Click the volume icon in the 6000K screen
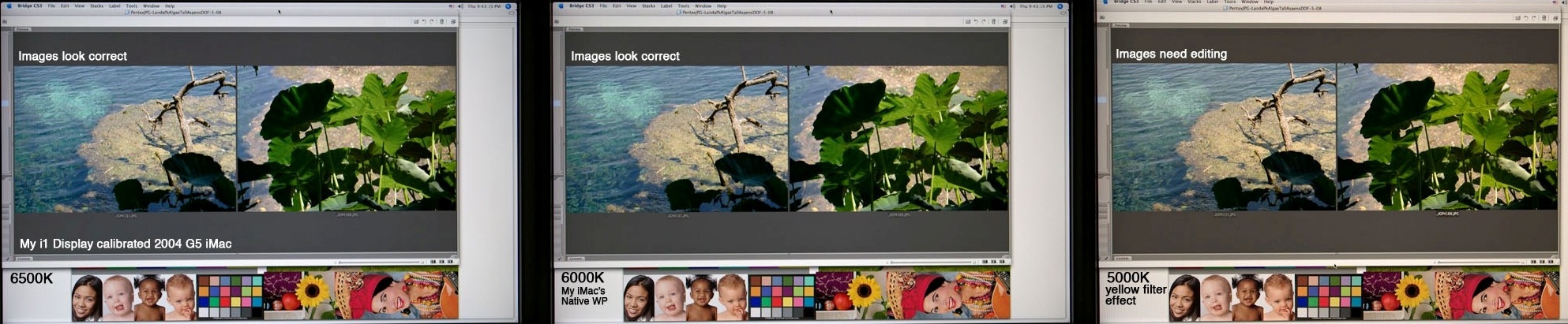 pos(1013,6)
